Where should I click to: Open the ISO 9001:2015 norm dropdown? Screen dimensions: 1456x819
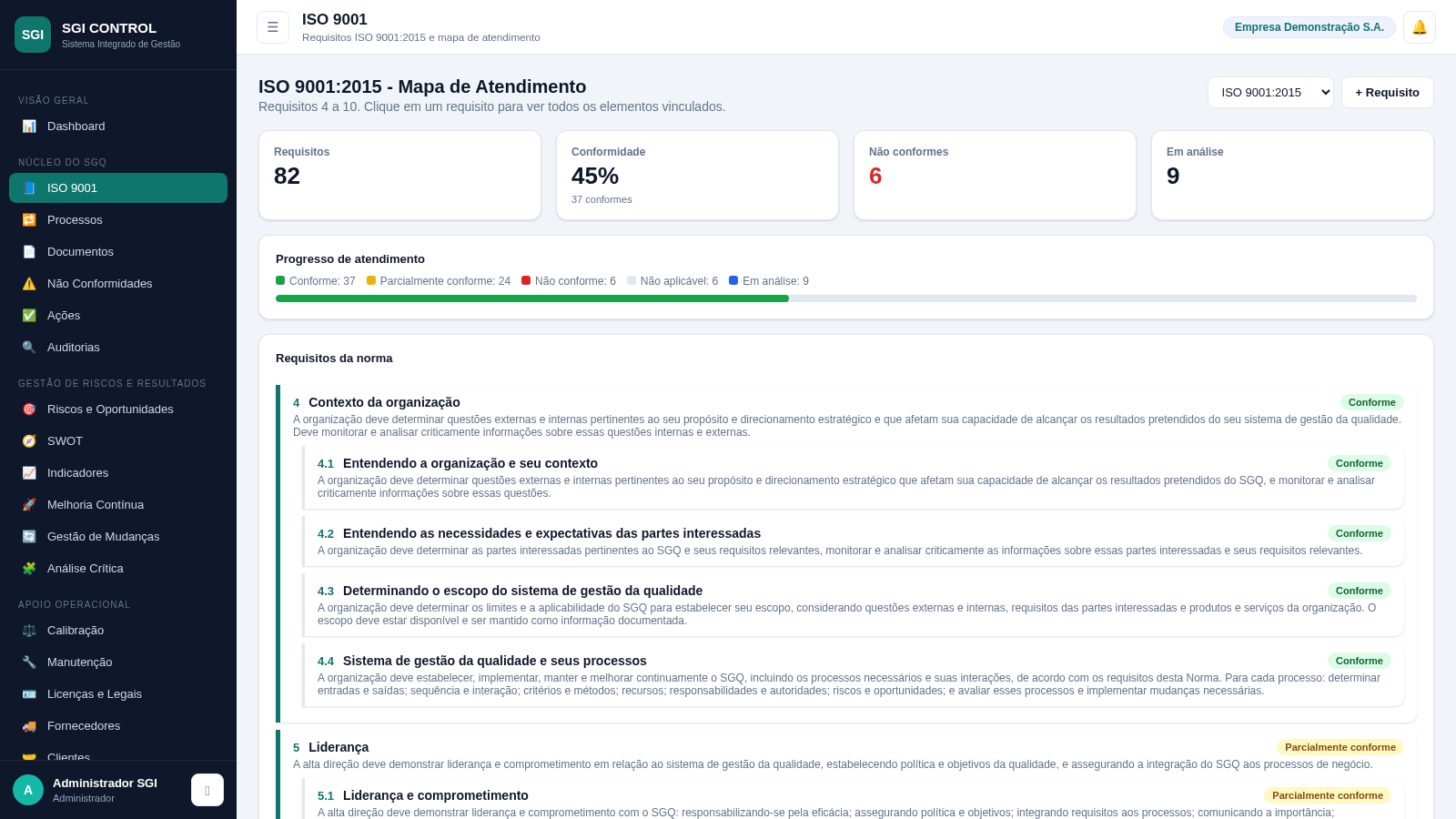pos(1270,93)
